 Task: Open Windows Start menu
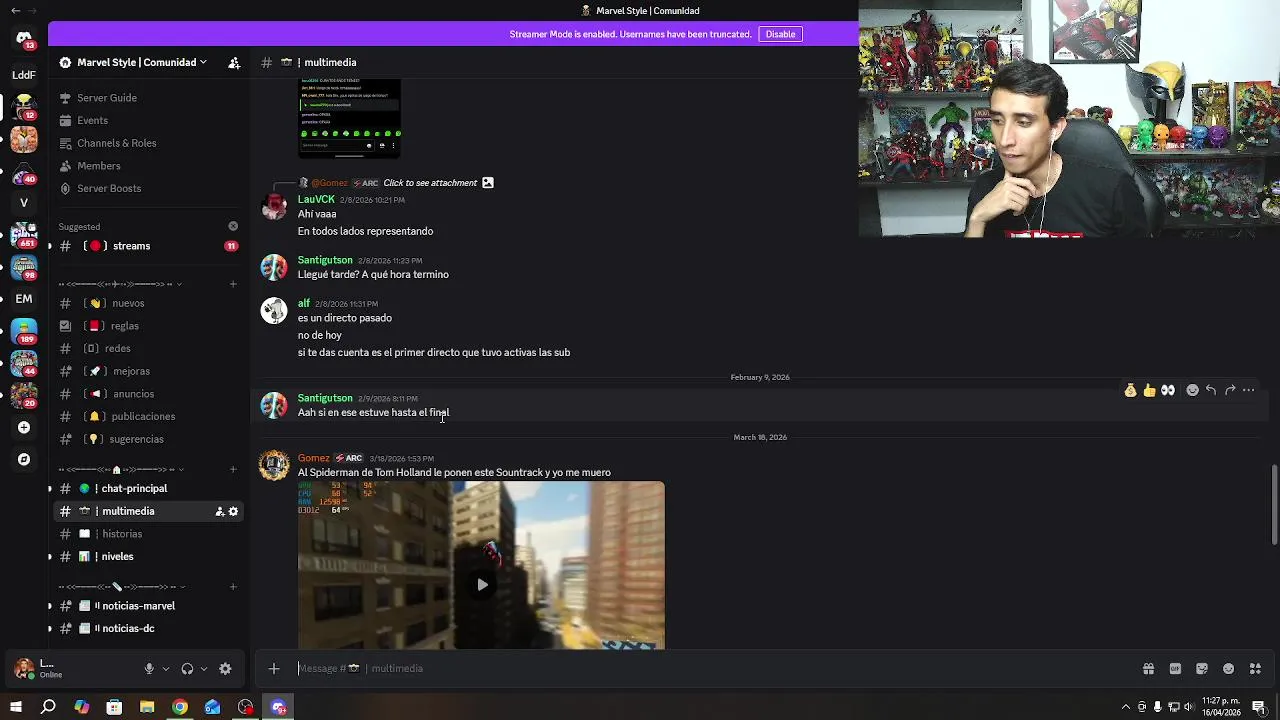point(16,707)
